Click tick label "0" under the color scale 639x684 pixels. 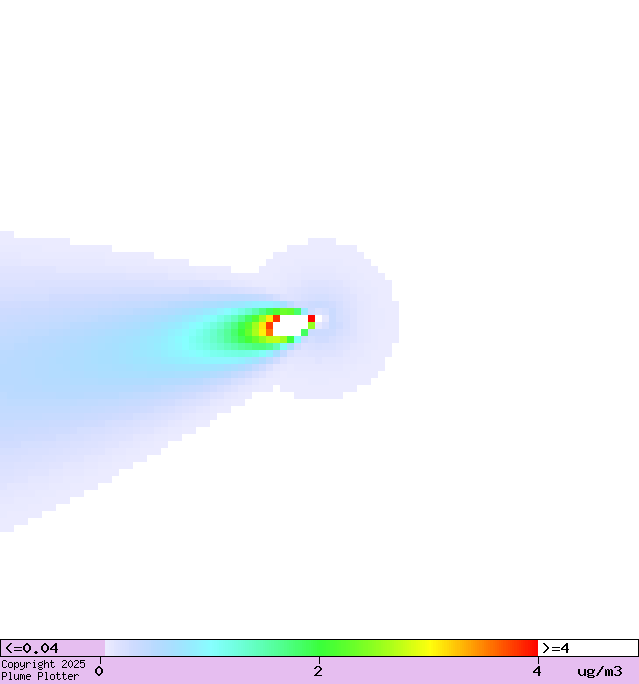99,671
